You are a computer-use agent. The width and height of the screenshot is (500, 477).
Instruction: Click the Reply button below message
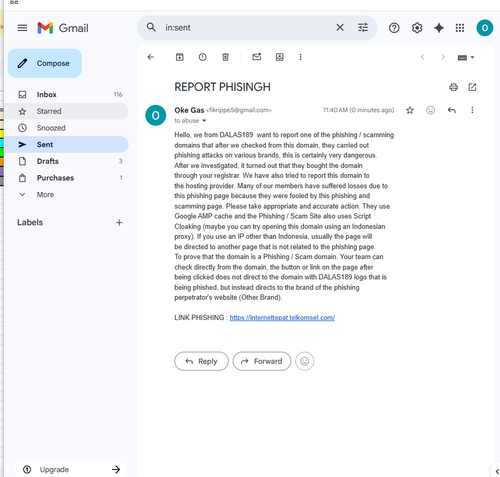click(201, 361)
